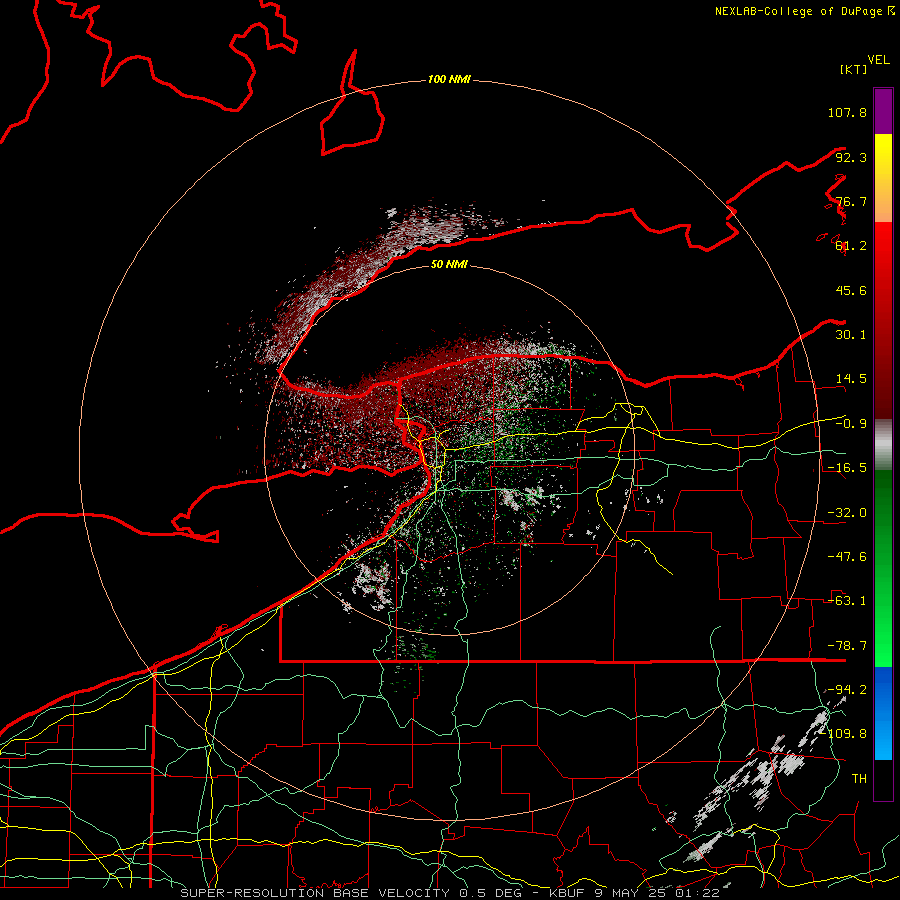Screen dimensions: 900x900
Task: Click the 100 NMI range ring label
Action: coord(449,79)
